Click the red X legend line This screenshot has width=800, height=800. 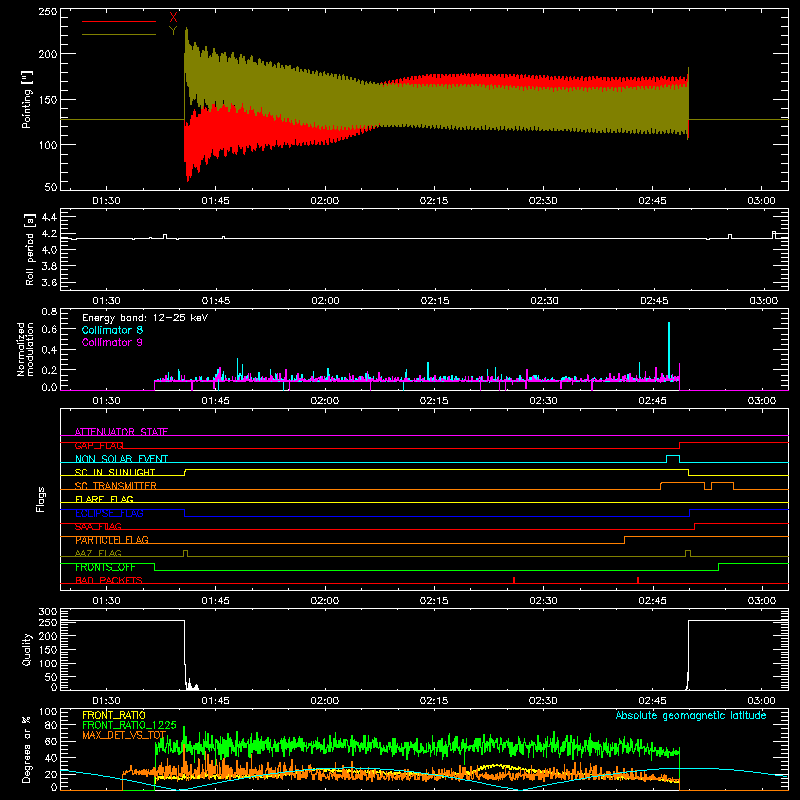119,21
